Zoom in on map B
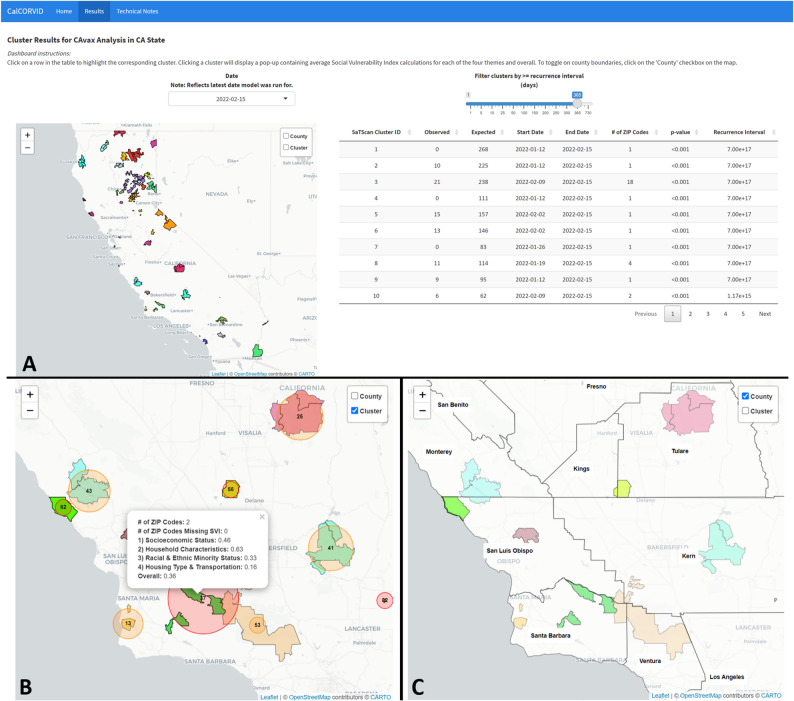Image resolution: width=794 pixels, height=701 pixels. click(x=30, y=395)
